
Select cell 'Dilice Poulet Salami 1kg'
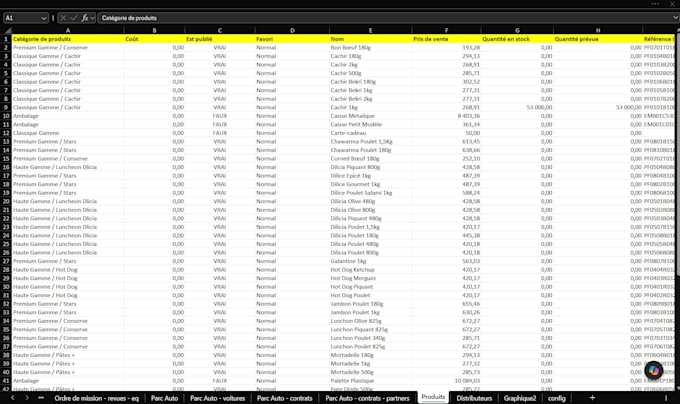[x=370, y=193]
